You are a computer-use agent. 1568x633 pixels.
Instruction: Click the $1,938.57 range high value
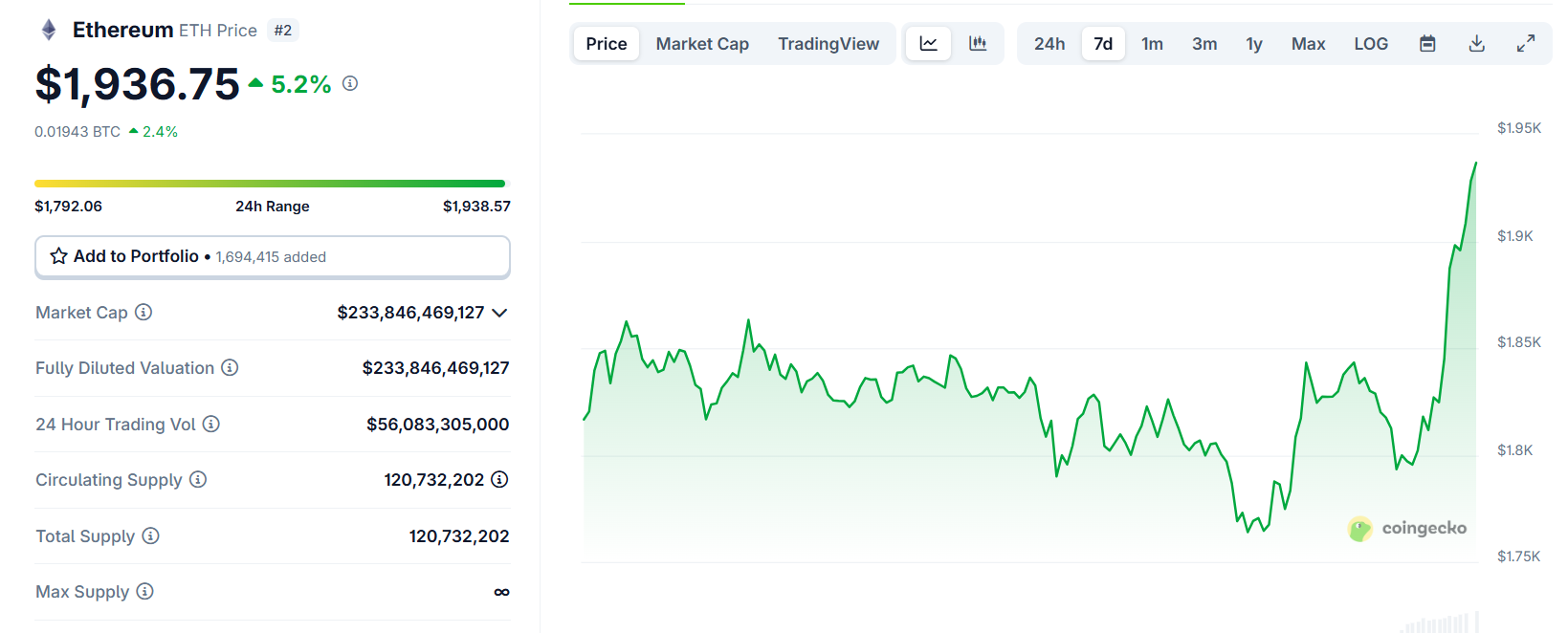tap(476, 207)
